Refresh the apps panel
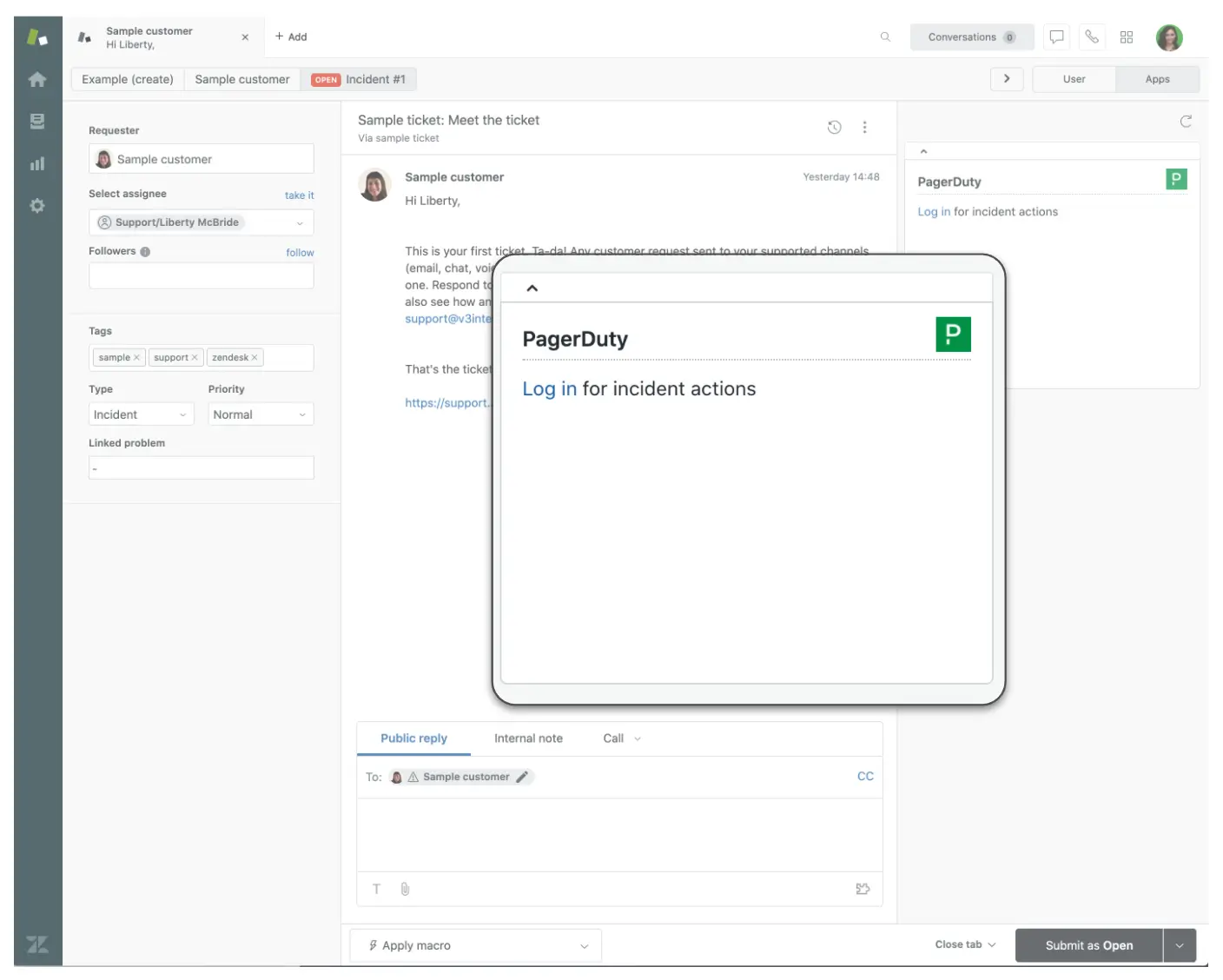Image resolution: width=1223 pixels, height=980 pixels. (x=1186, y=122)
